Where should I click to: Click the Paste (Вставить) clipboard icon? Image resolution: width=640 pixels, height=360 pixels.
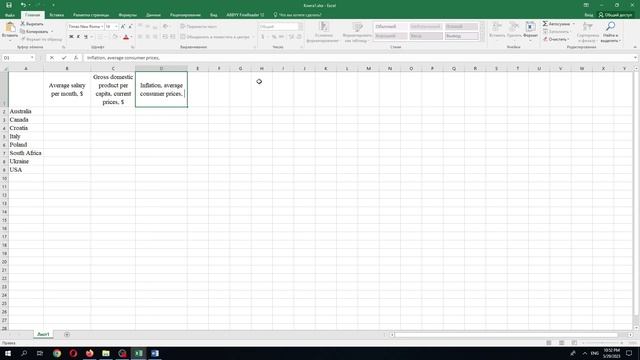(x=10, y=28)
